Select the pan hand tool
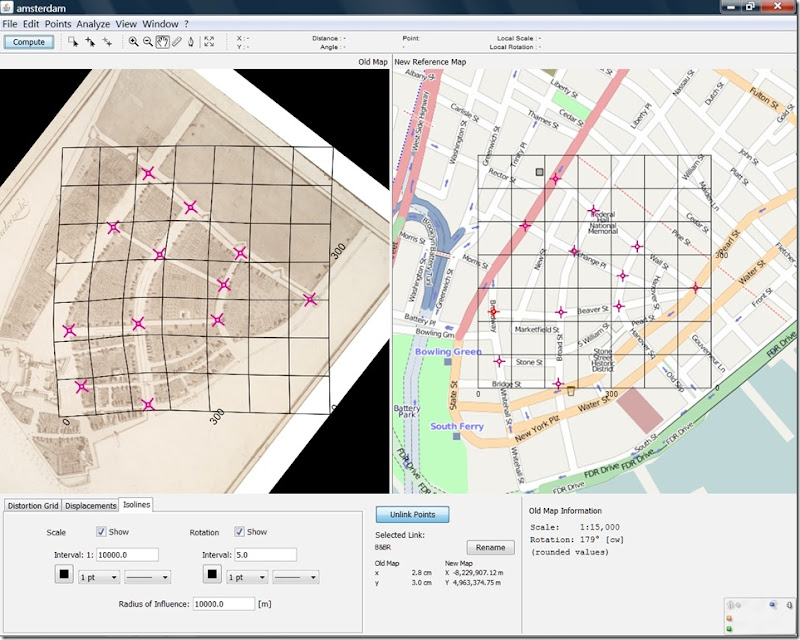Viewport: 800px width, 640px height. tap(162, 42)
